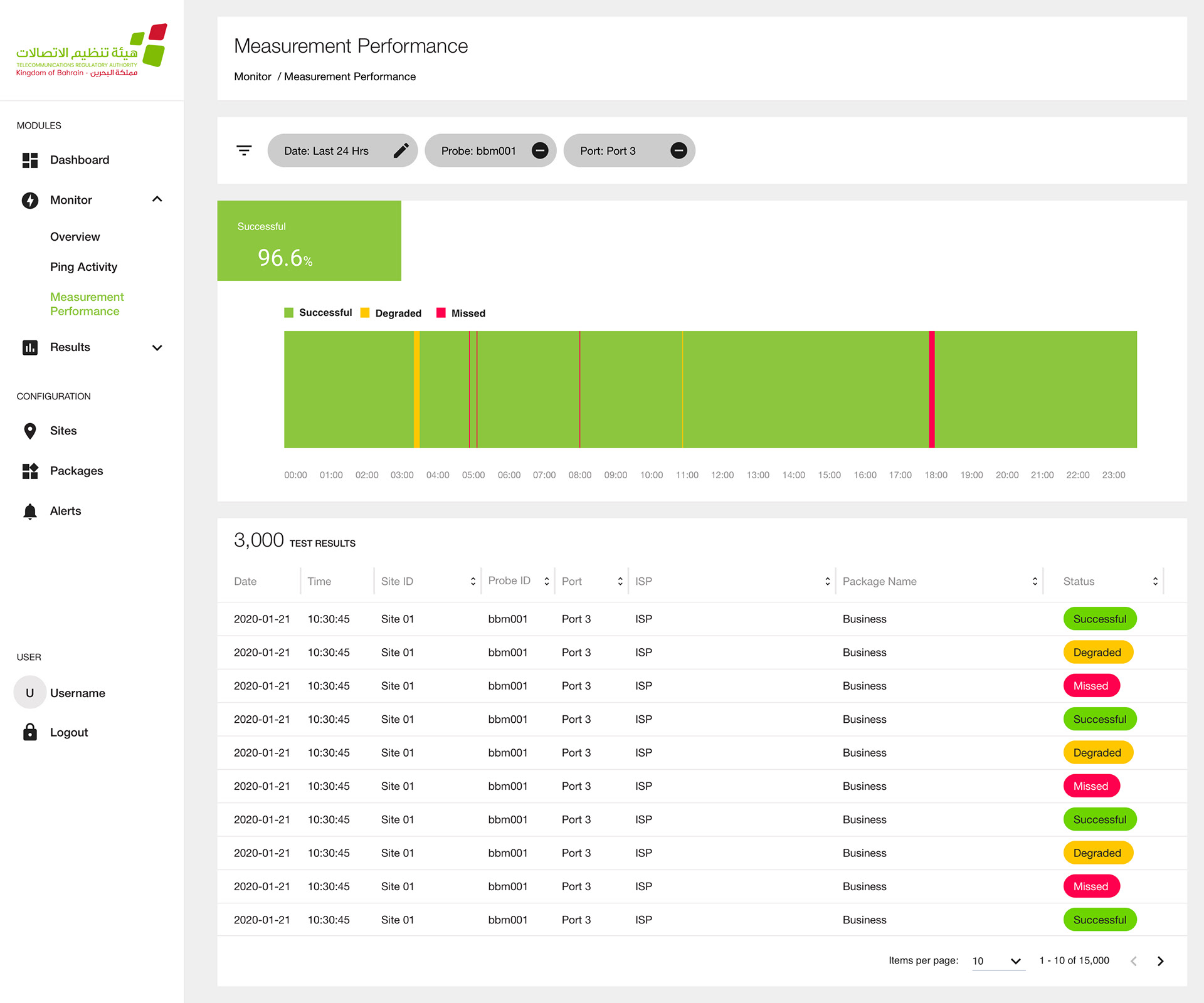Viewport: 1204px width, 1003px height.
Task: Click the Sites location pin icon
Action: click(30, 431)
